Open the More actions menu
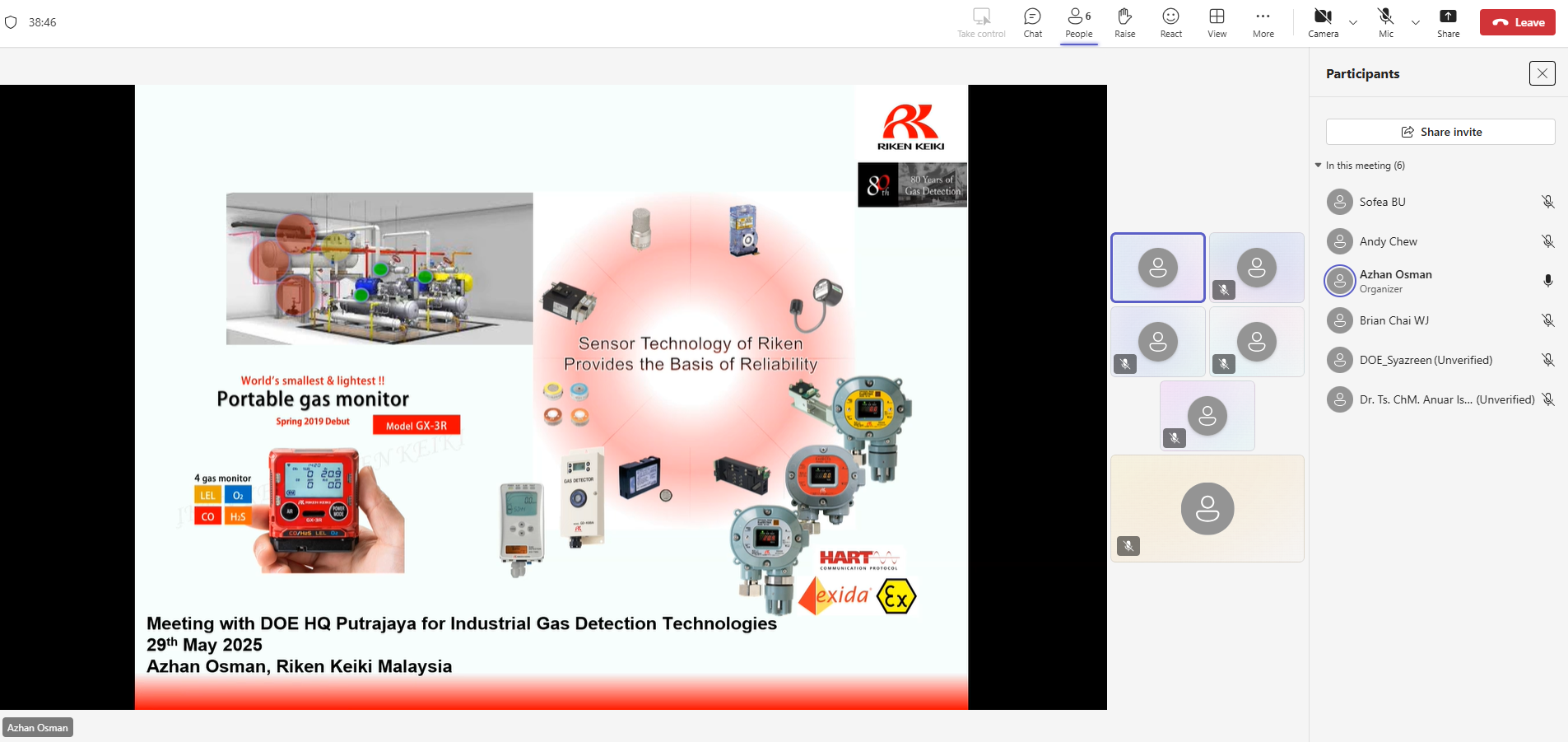 [1263, 22]
